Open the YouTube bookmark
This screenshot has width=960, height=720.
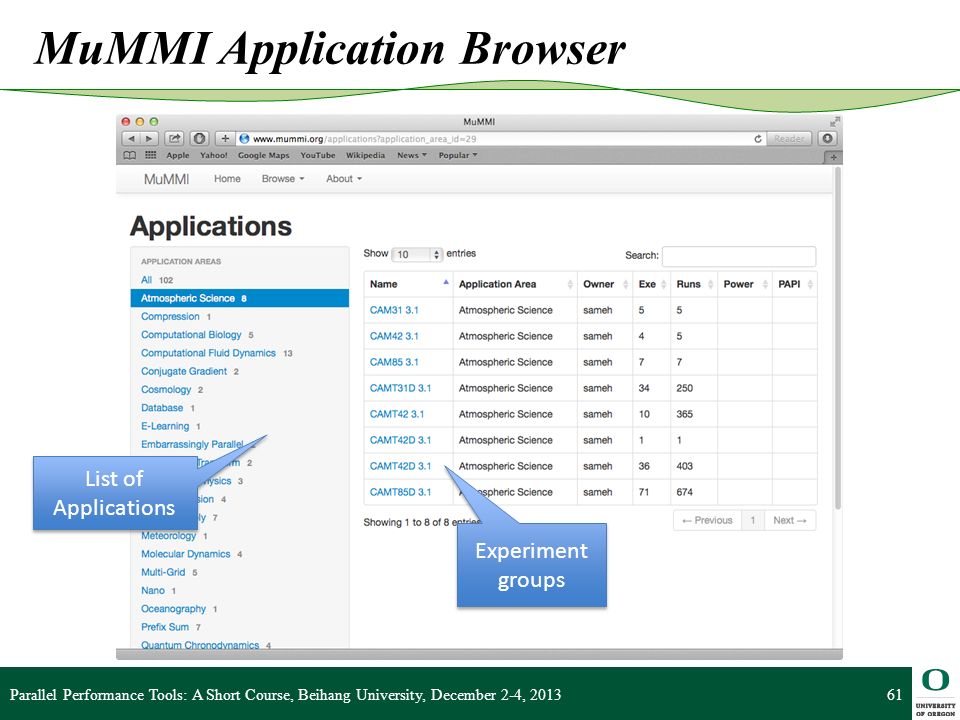click(318, 156)
